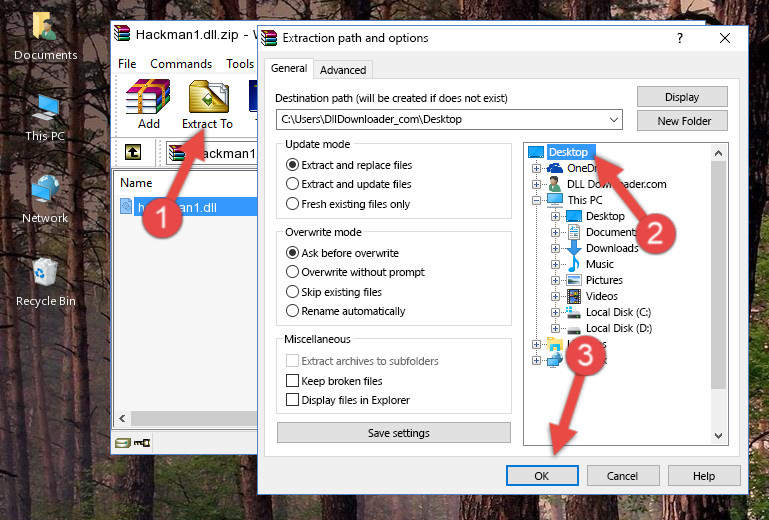Viewport: 769px width, 520px height.
Task: Expand the DLL Downloader.com tree node
Action: [536, 184]
